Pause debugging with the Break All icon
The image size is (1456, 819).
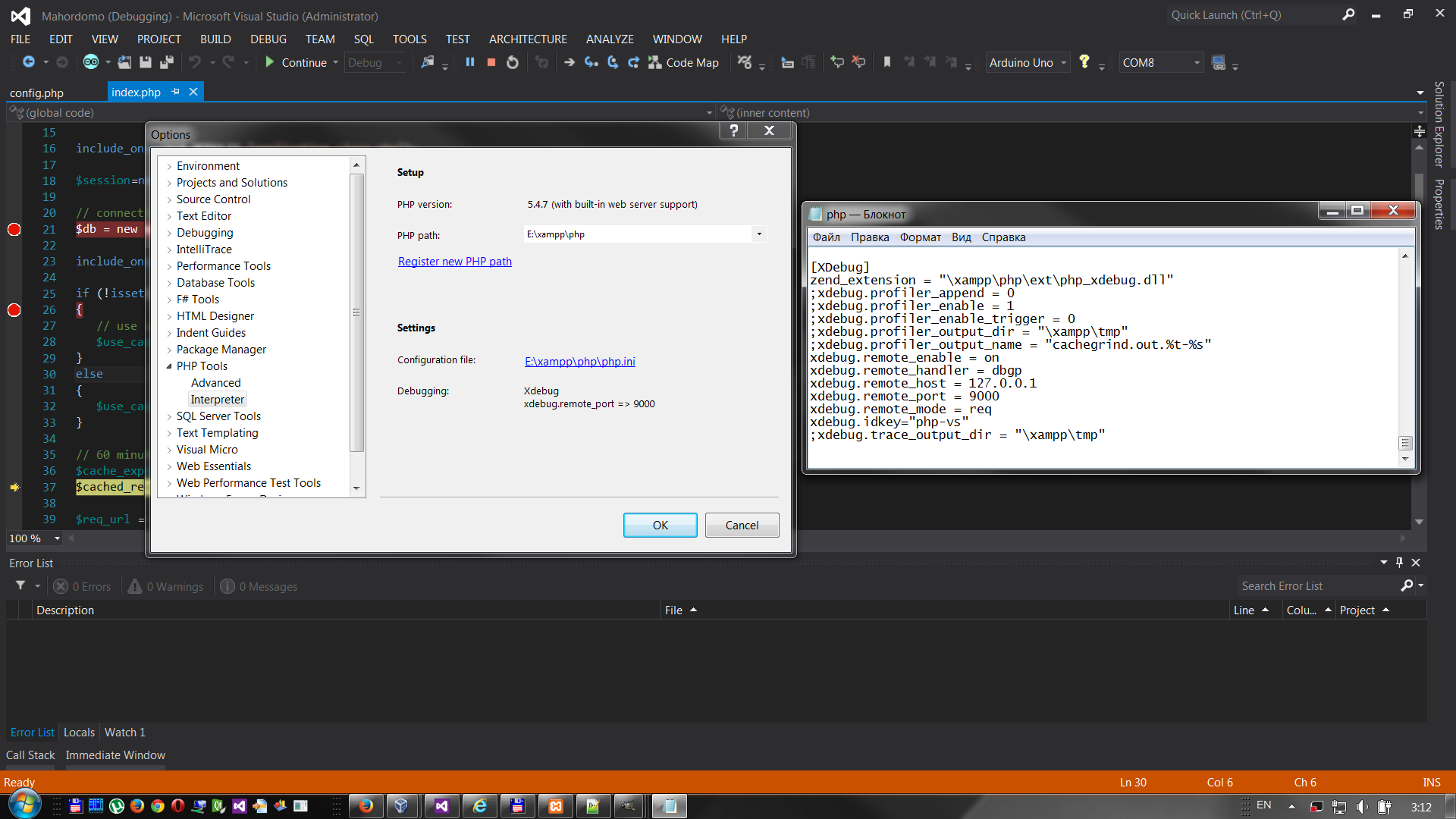click(x=470, y=62)
